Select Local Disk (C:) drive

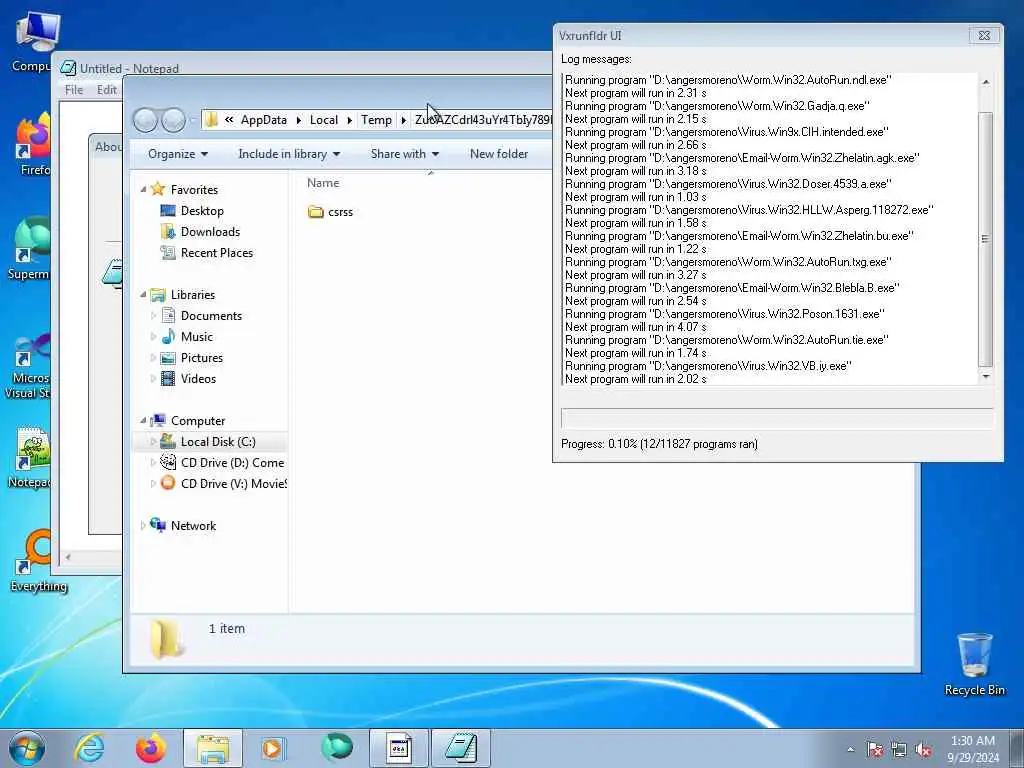click(x=217, y=441)
